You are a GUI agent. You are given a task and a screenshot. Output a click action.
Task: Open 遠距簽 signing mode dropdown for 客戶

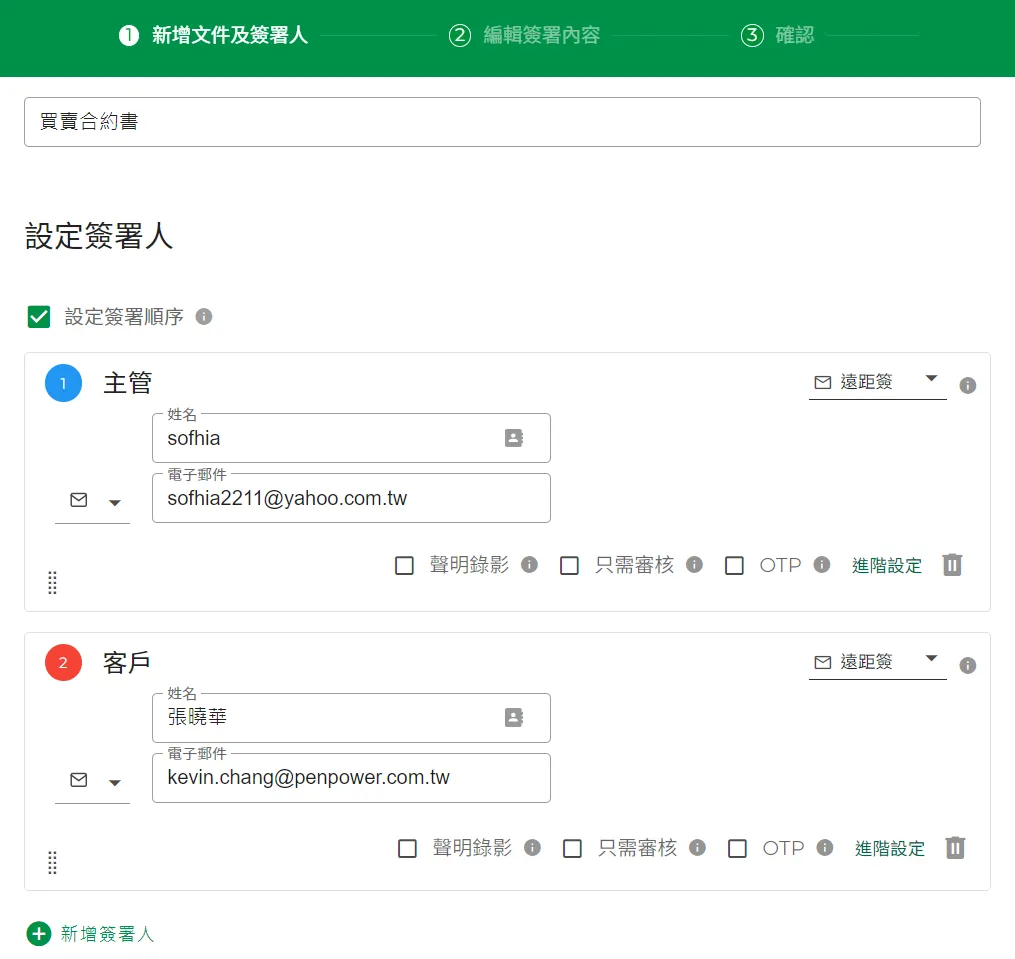coord(877,662)
